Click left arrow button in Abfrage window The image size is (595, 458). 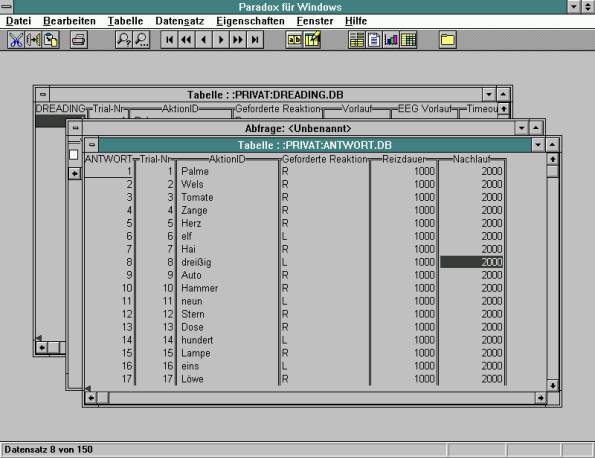click(x=75, y=174)
